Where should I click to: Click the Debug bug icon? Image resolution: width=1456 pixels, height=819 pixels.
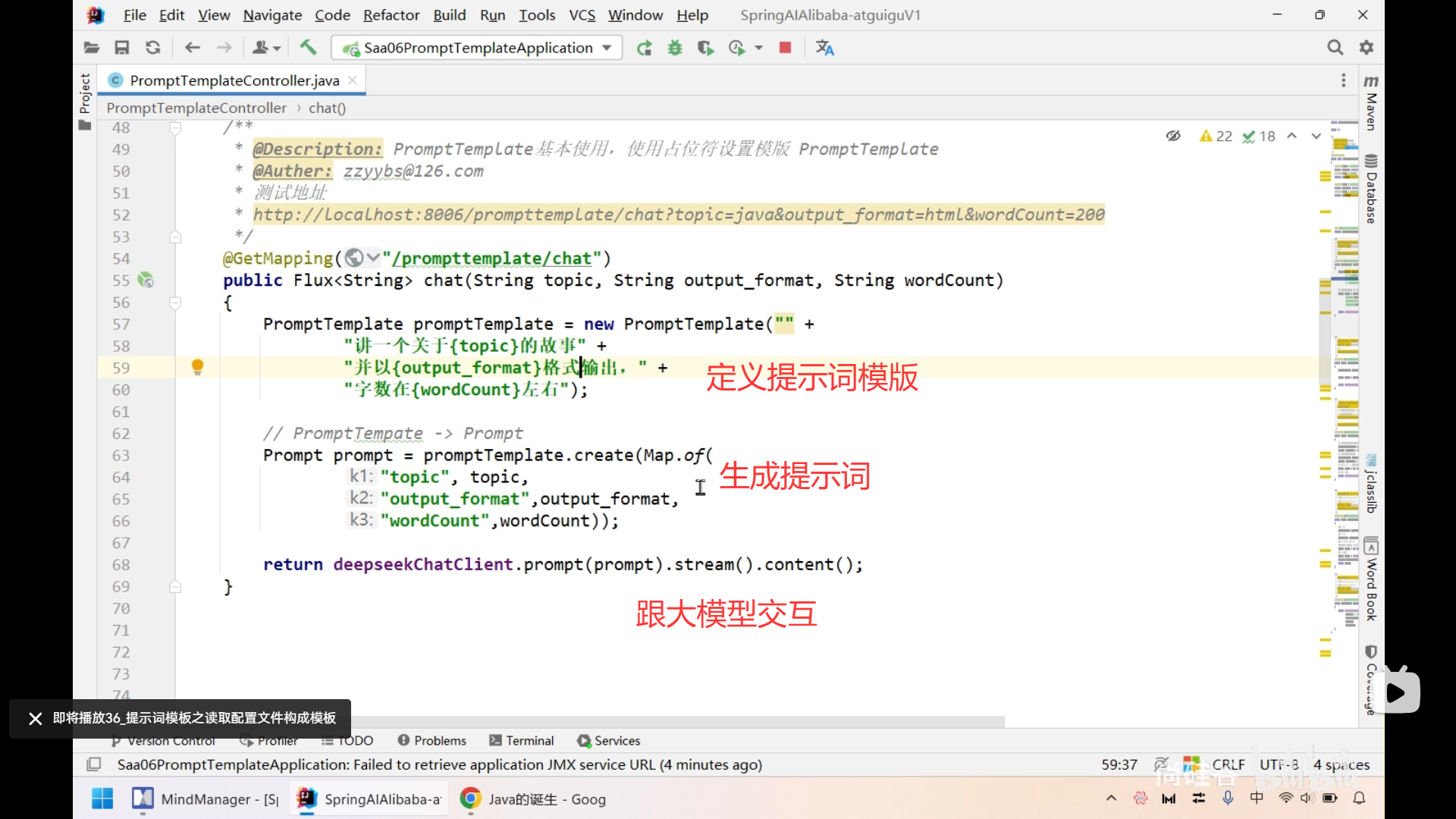coord(674,48)
